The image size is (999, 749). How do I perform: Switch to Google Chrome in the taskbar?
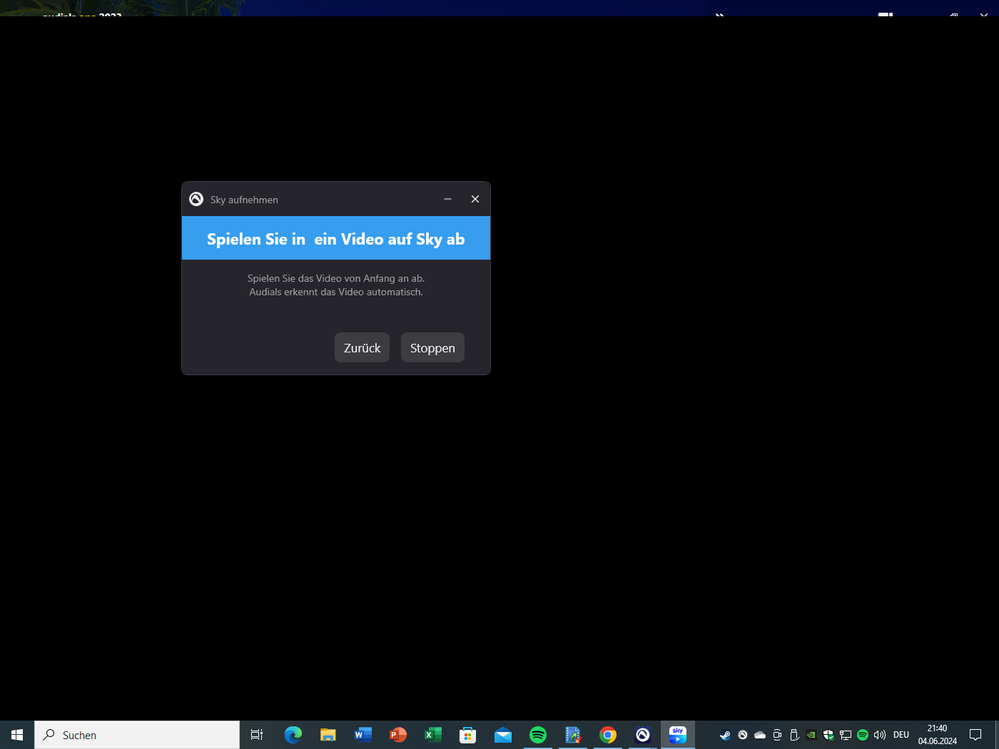click(608, 735)
